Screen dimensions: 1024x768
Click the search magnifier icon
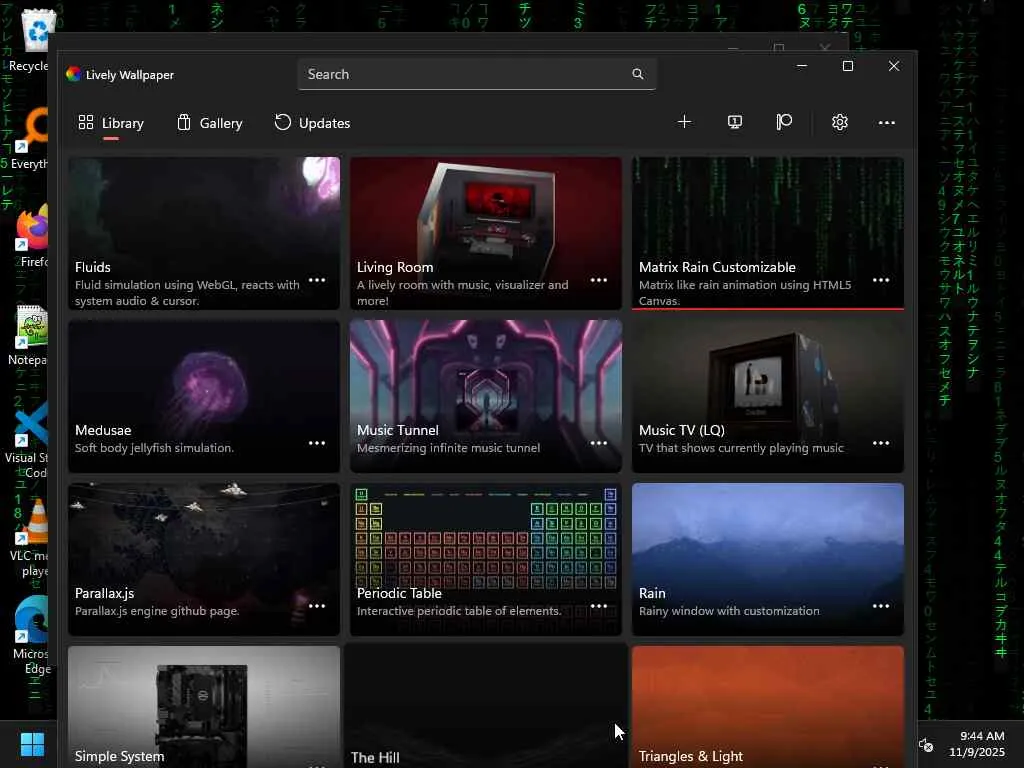point(638,74)
